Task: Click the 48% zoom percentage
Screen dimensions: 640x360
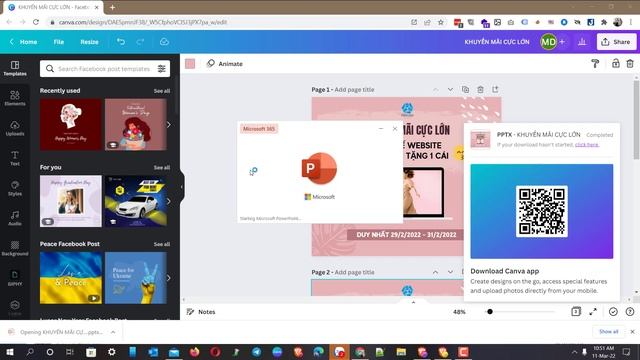Action: pos(459,311)
